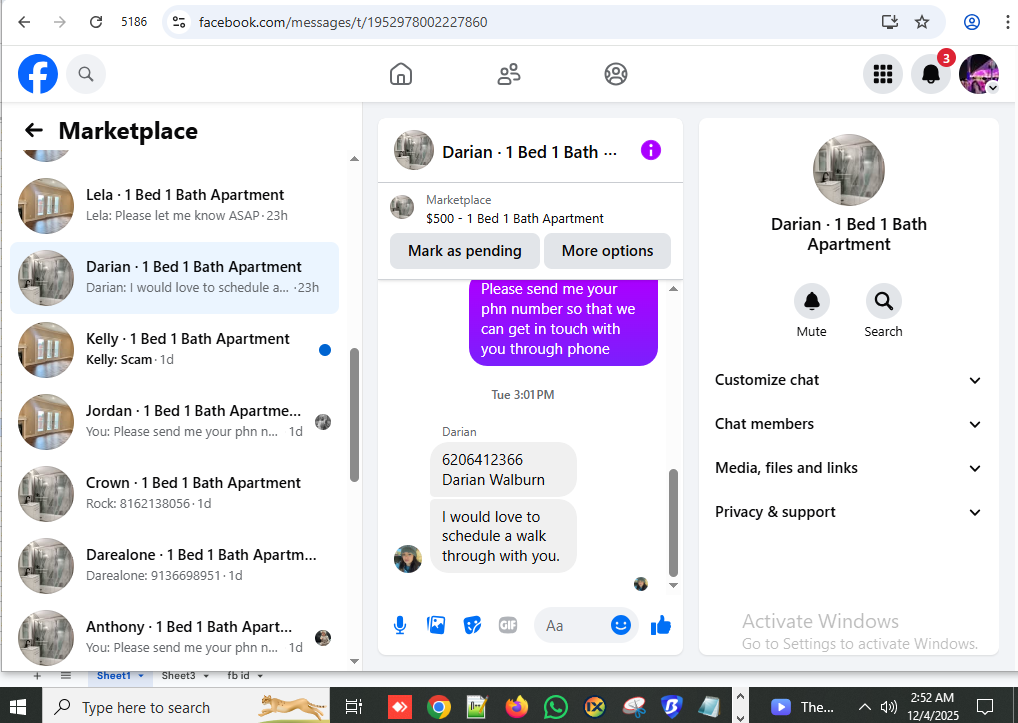Viewport: 1018px width, 723px height.
Task: Open Sheet3 tab dropdown arrow
Action: pyautogui.click(x=206, y=676)
